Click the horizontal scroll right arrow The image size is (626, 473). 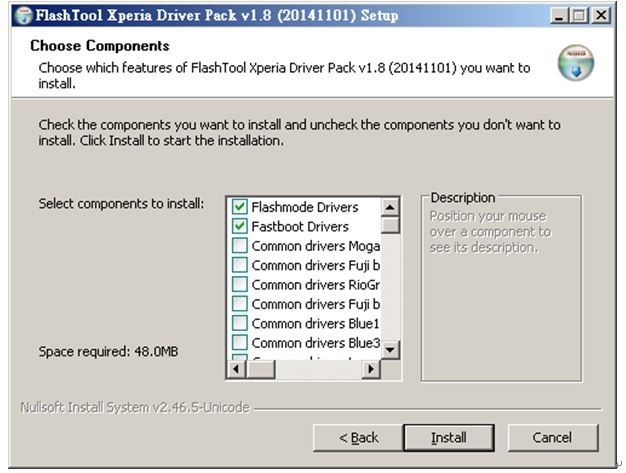click(x=371, y=369)
